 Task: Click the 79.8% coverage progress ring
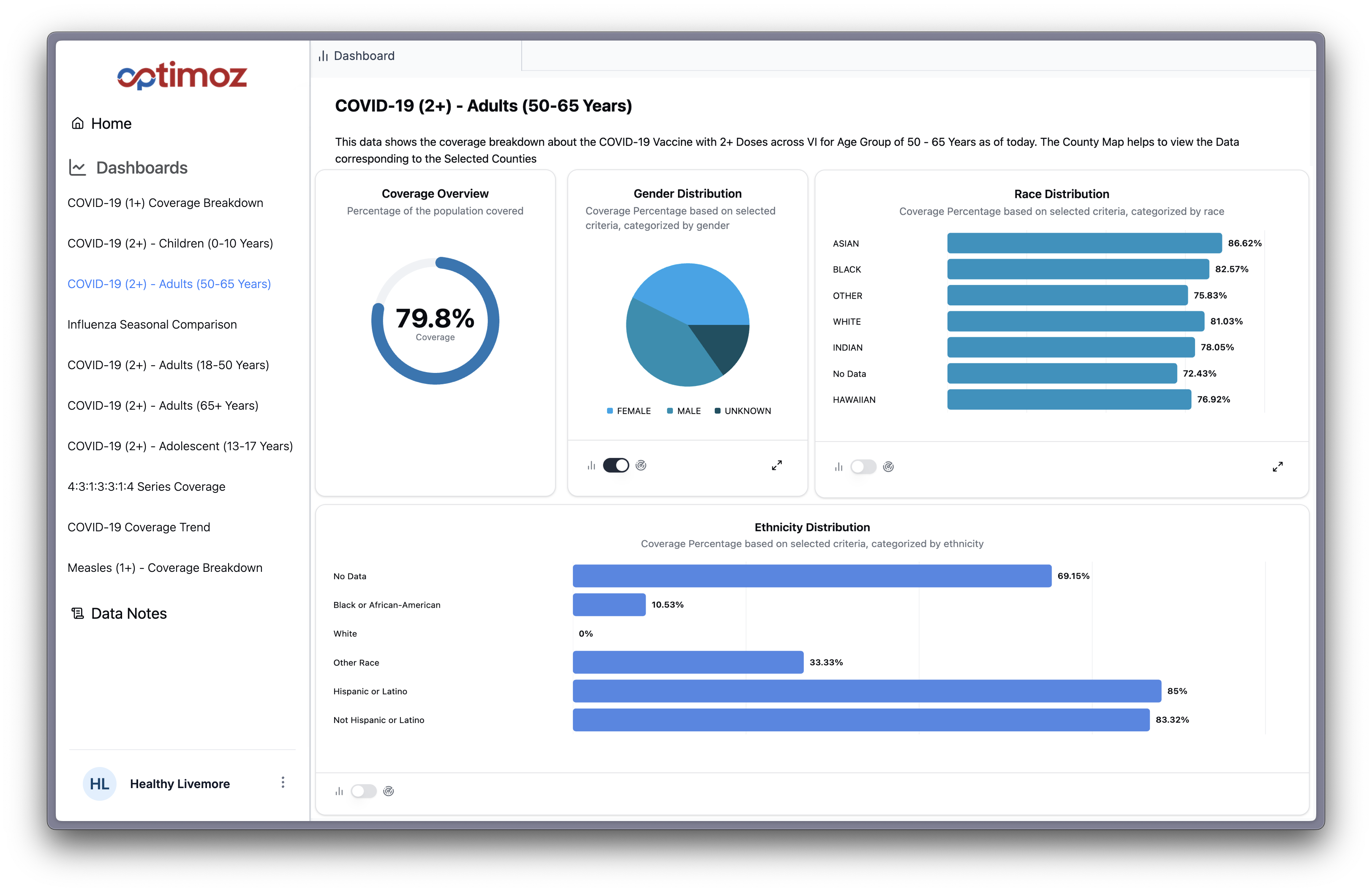(435, 321)
